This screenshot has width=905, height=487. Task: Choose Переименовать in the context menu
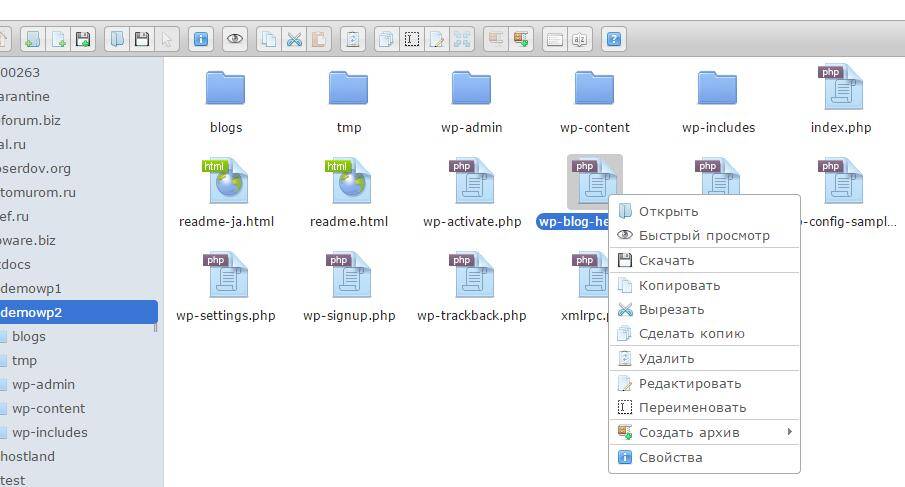[704, 407]
